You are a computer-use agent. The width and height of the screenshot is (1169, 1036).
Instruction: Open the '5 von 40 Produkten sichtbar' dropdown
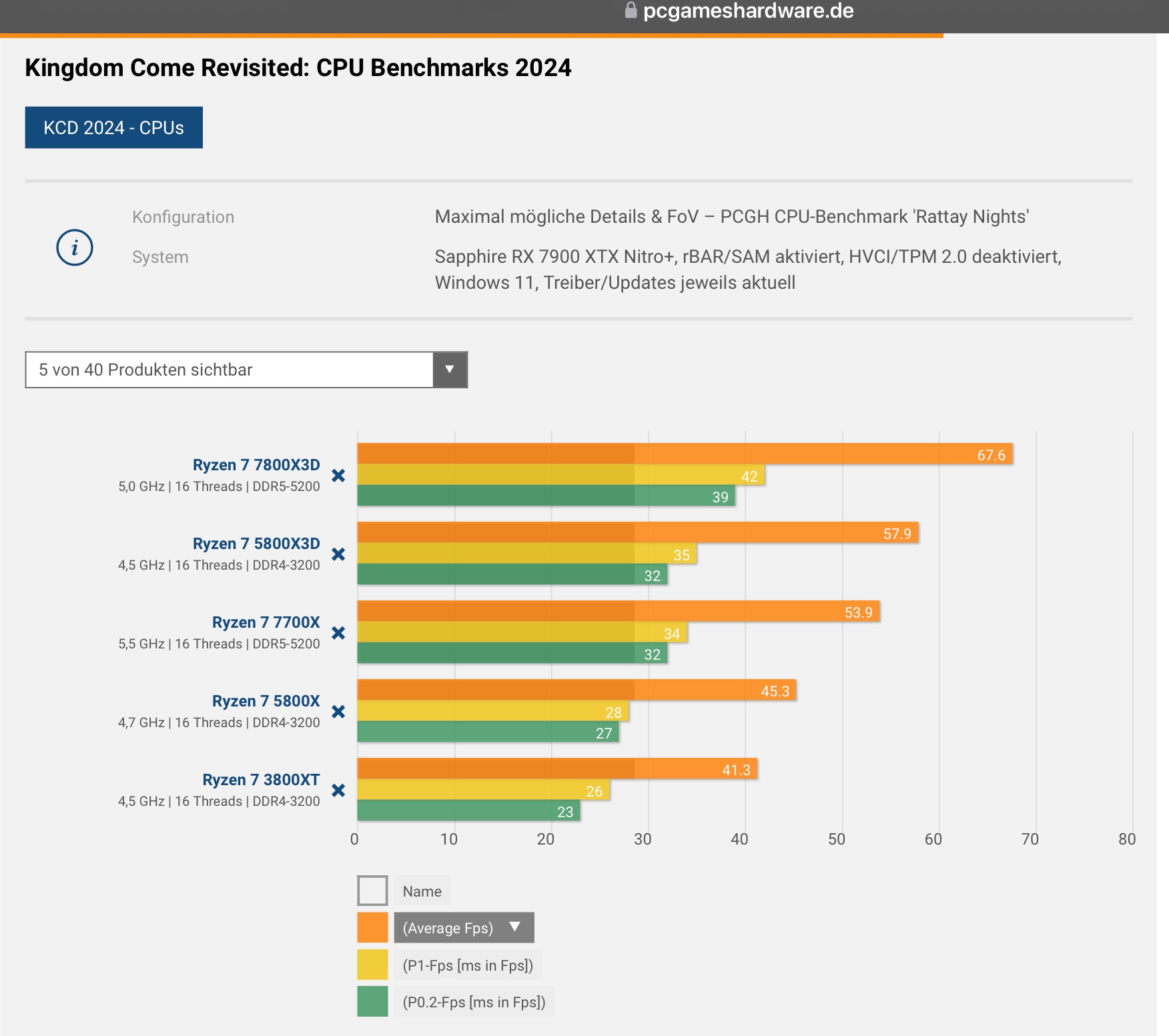pyautogui.click(x=246, y=370)
